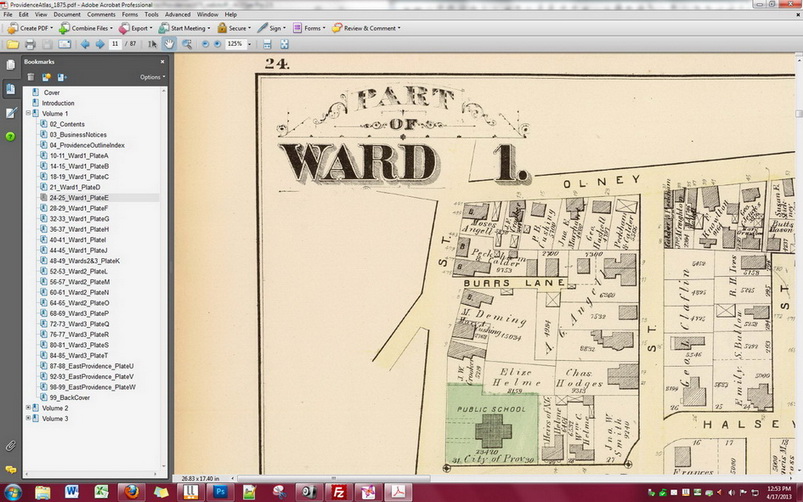Open the Pages navigation panel icon
Screen dimensions: 803x502
click(10, 65)
